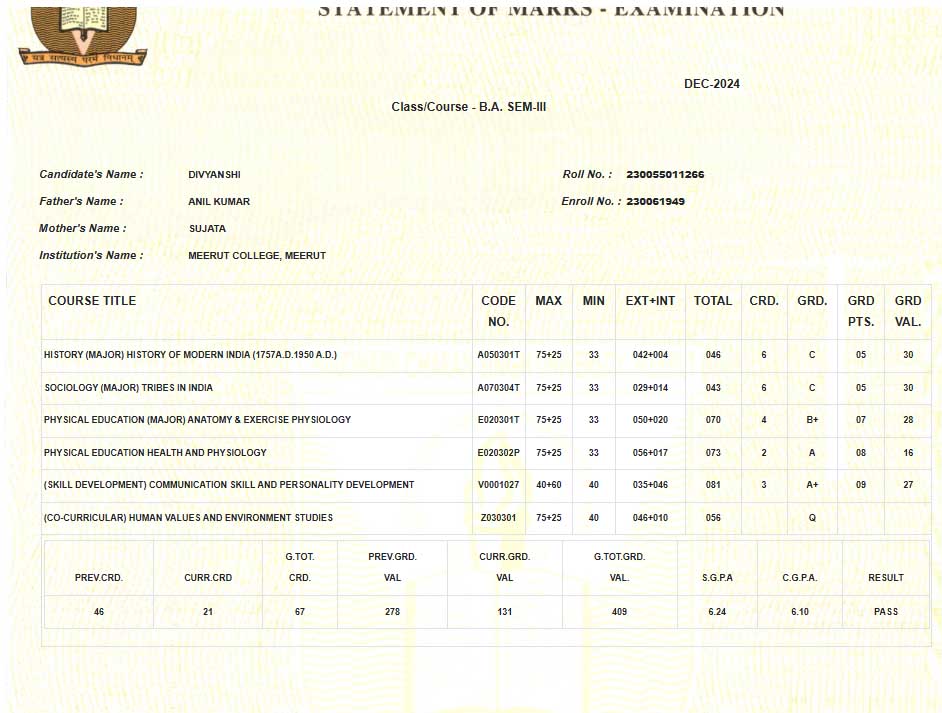Image resolution: width=942 pixels, height=713 pixels.
Task: Click PREV.CRD. value 46
Action: pos(99,612)
